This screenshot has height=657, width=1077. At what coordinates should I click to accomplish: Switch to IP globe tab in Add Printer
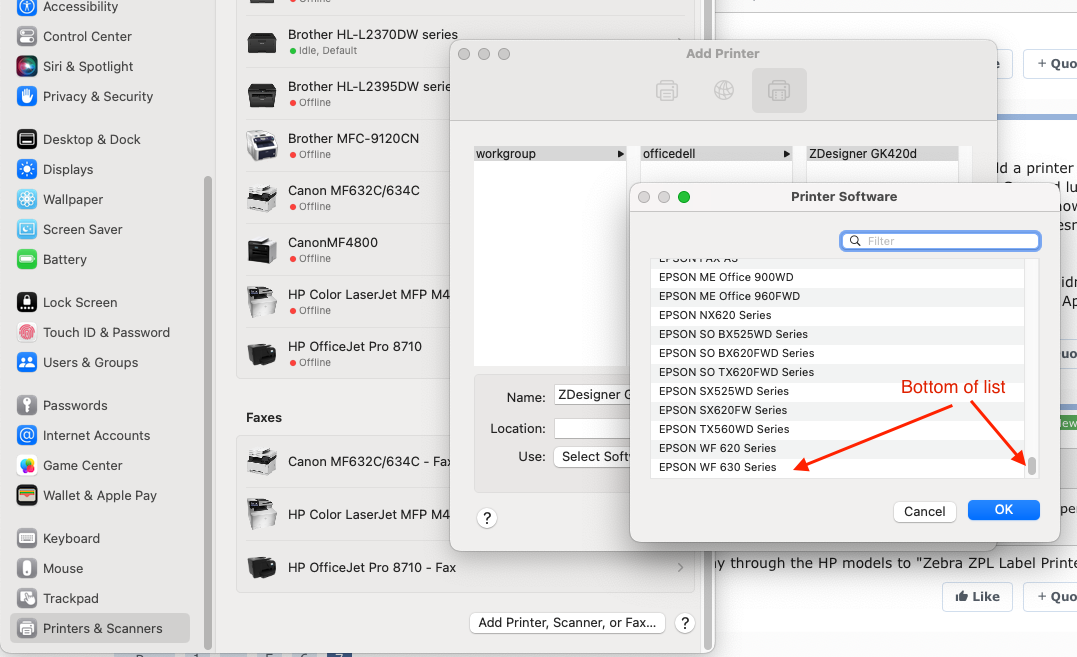point(723,91)
